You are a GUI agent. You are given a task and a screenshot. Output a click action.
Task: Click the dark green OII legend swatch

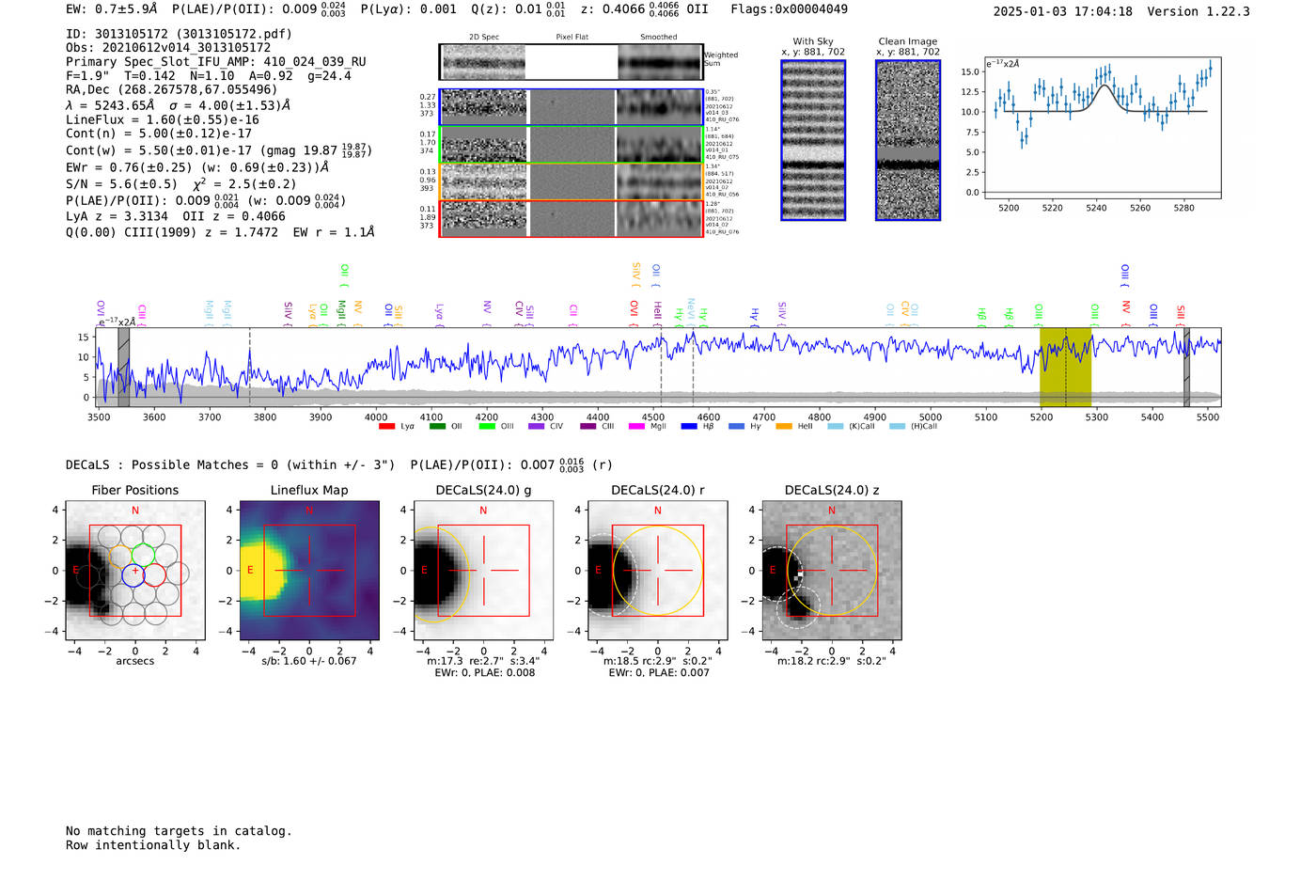[x=437, y=427]
